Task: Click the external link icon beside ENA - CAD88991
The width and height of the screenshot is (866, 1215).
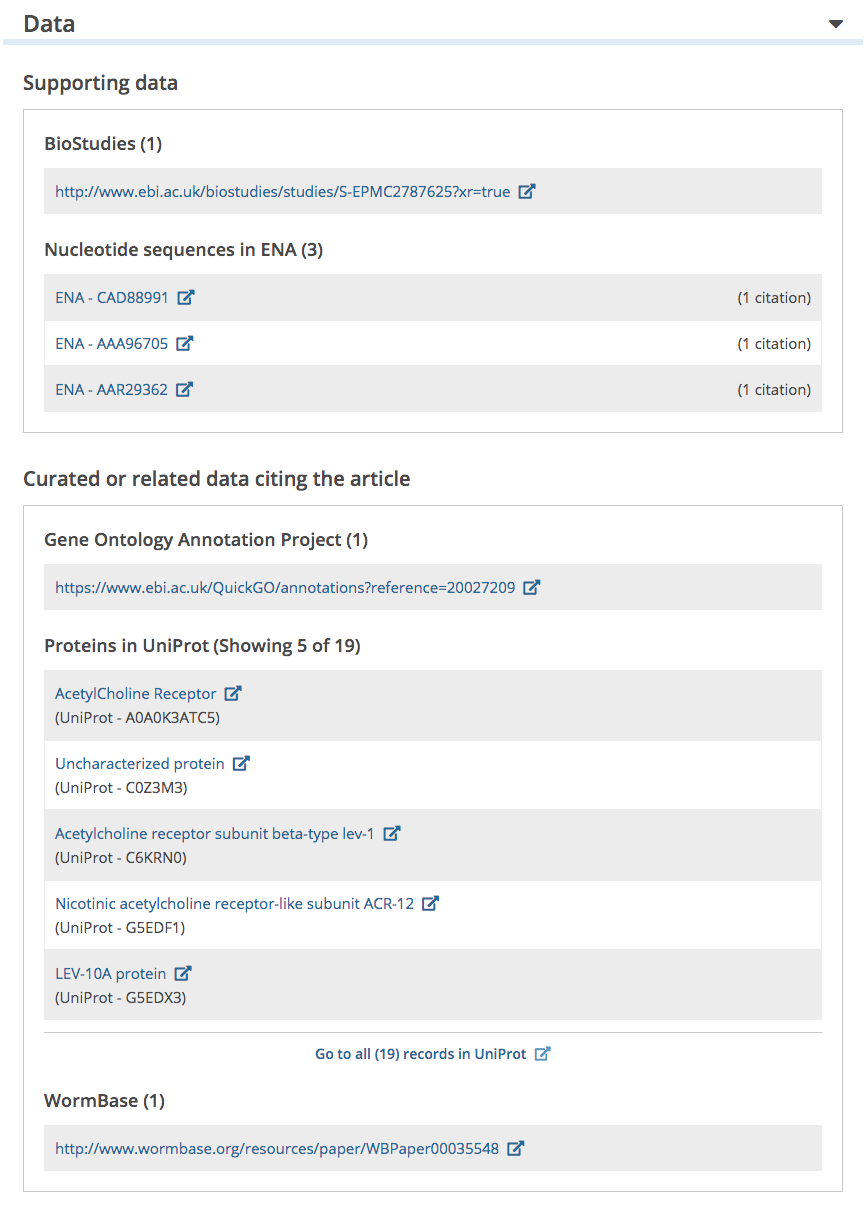Action: (x=186, y=297)
